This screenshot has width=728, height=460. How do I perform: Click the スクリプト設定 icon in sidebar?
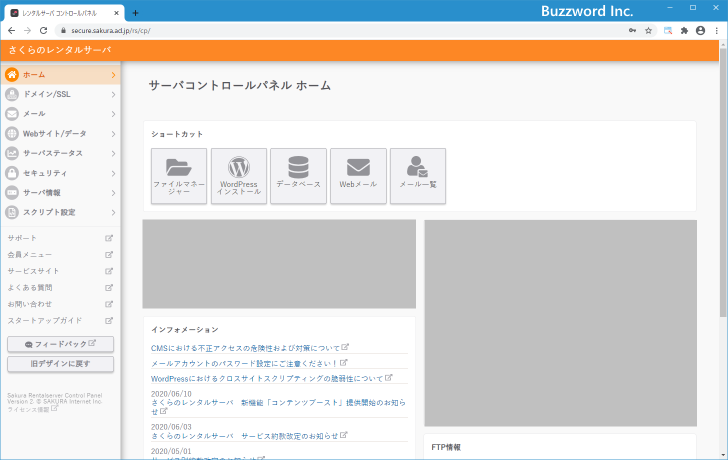click(x=12, y=212)
